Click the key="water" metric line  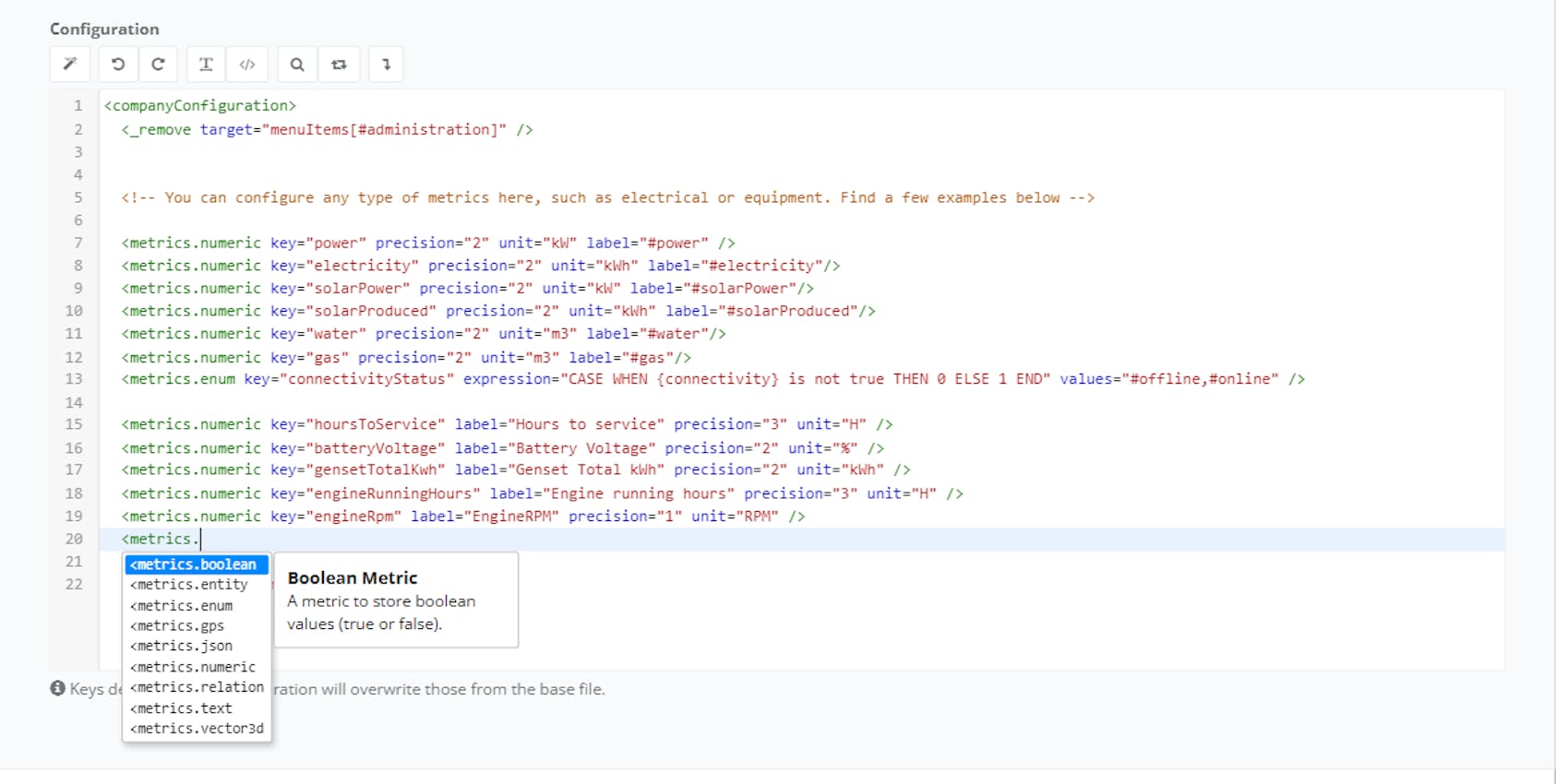424,334
